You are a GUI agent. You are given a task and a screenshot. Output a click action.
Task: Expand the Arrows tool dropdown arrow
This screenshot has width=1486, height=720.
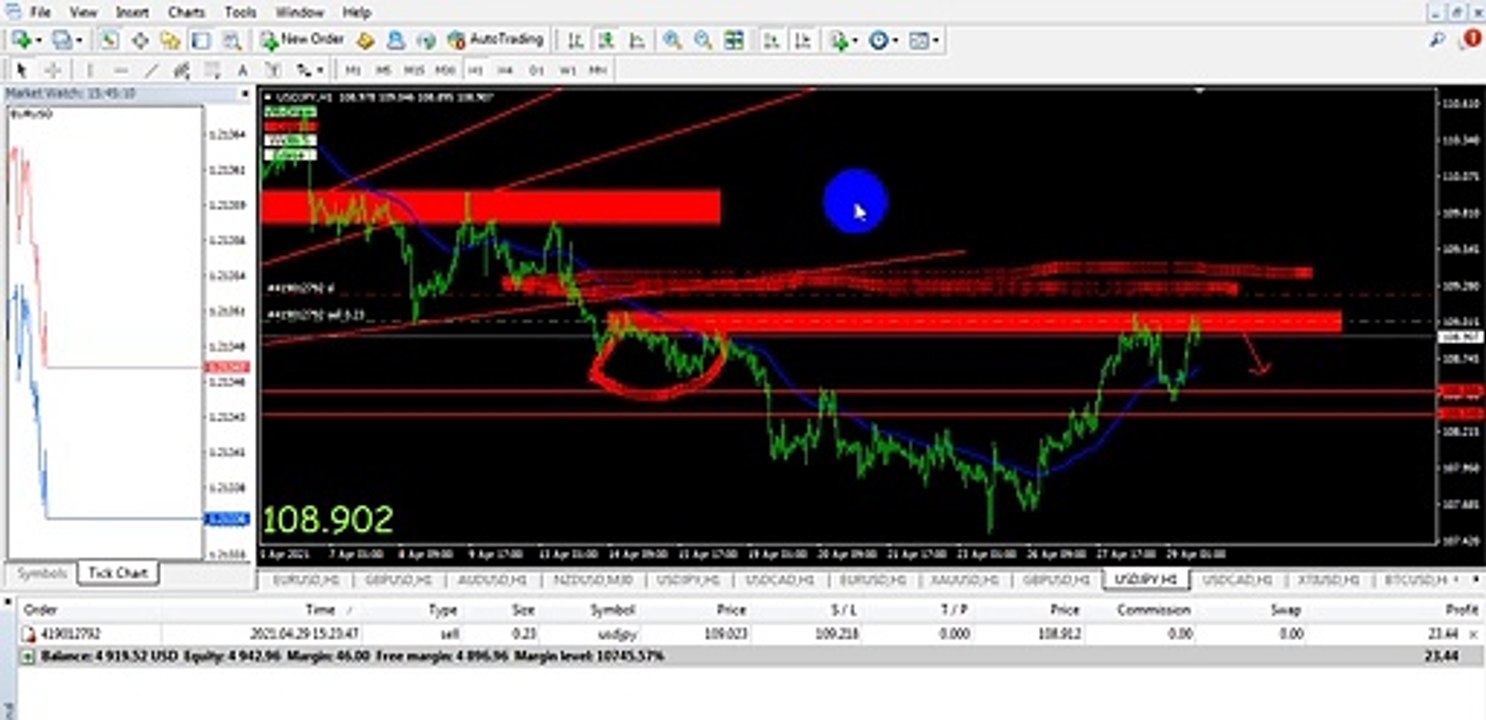(320, 71)
